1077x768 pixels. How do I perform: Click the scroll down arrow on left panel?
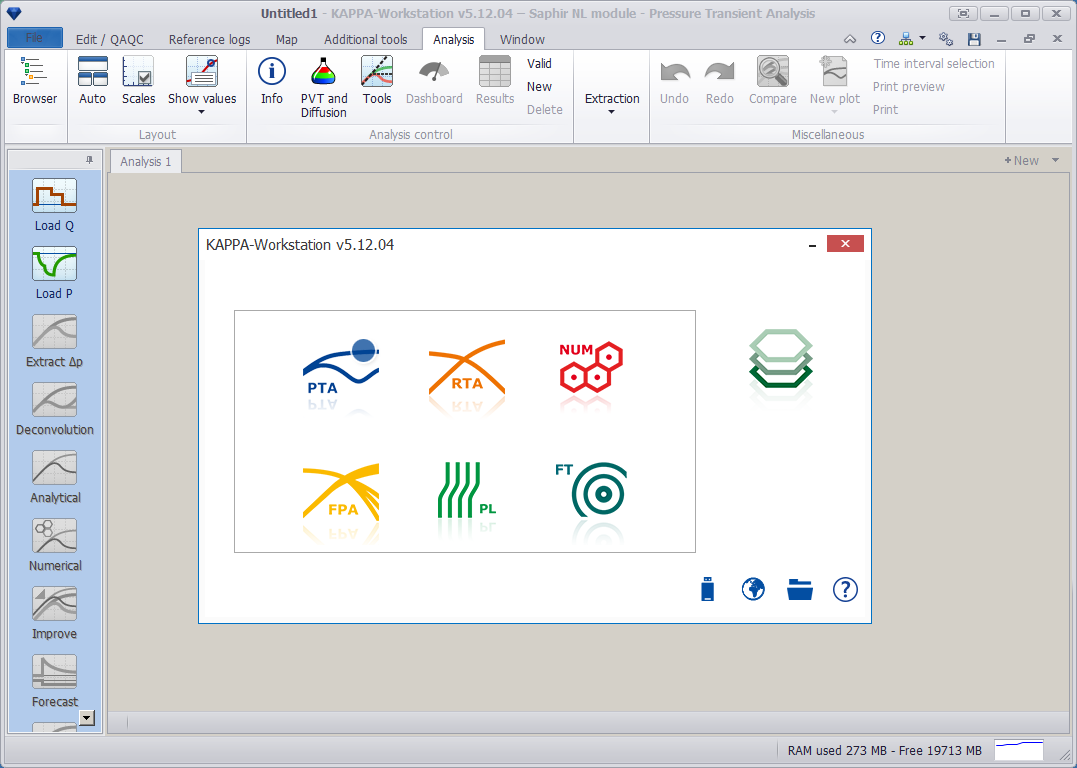click(87, 718)
